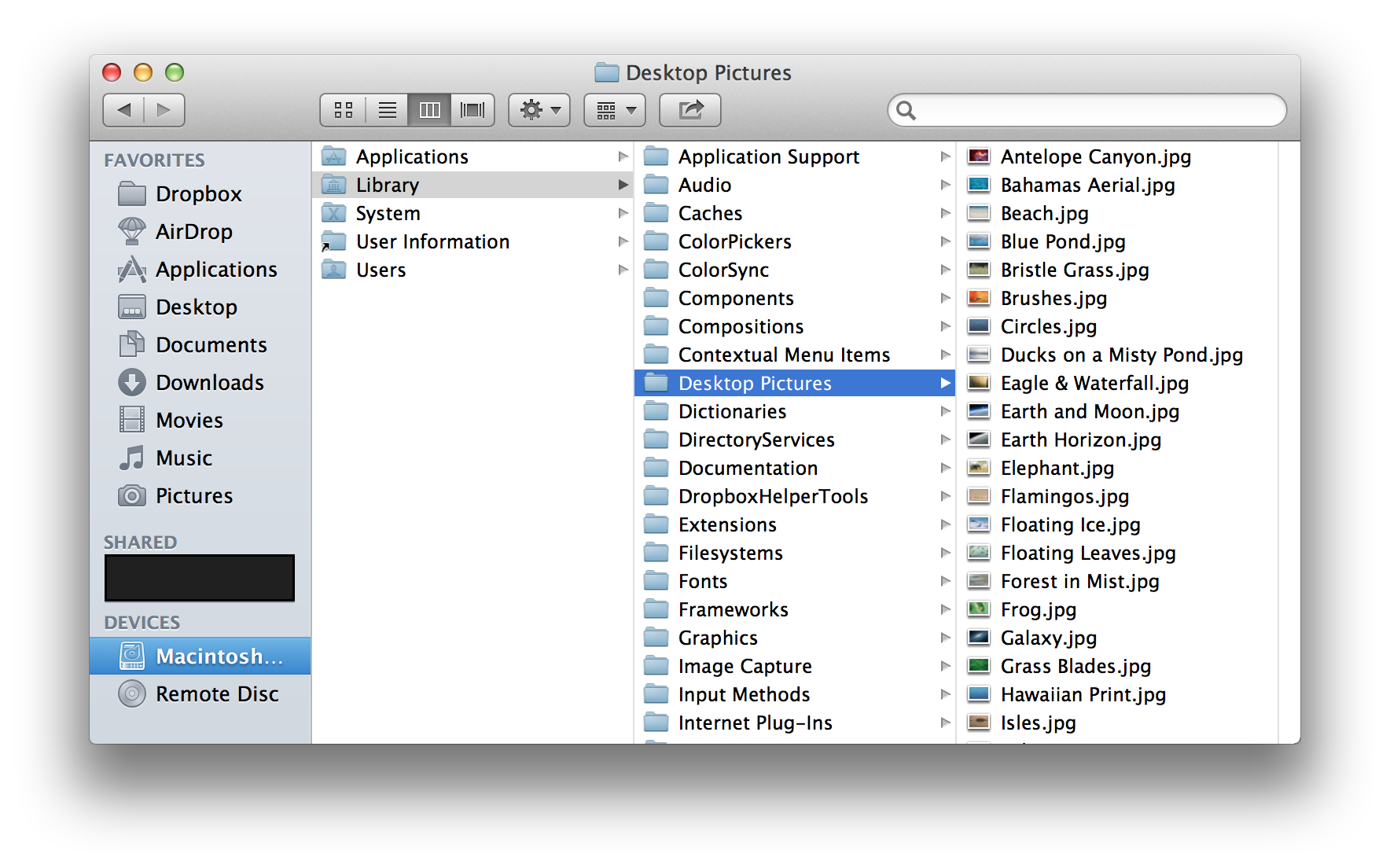Select the DropboxHelperTools folder
Image resolution: width=1390 pixels, height=868 pixels.
(795, 496)
